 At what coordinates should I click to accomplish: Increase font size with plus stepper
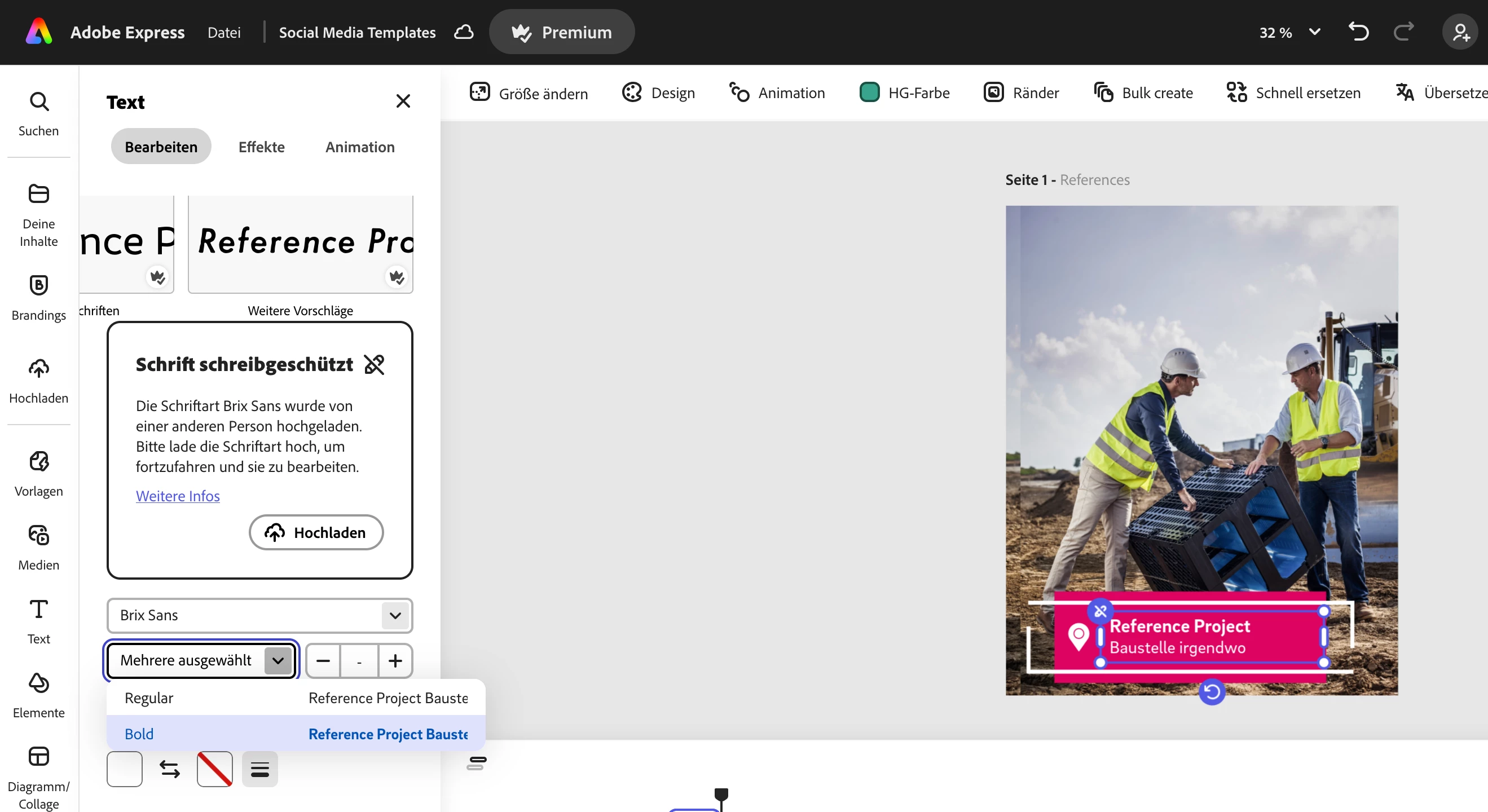click(395, 660)
